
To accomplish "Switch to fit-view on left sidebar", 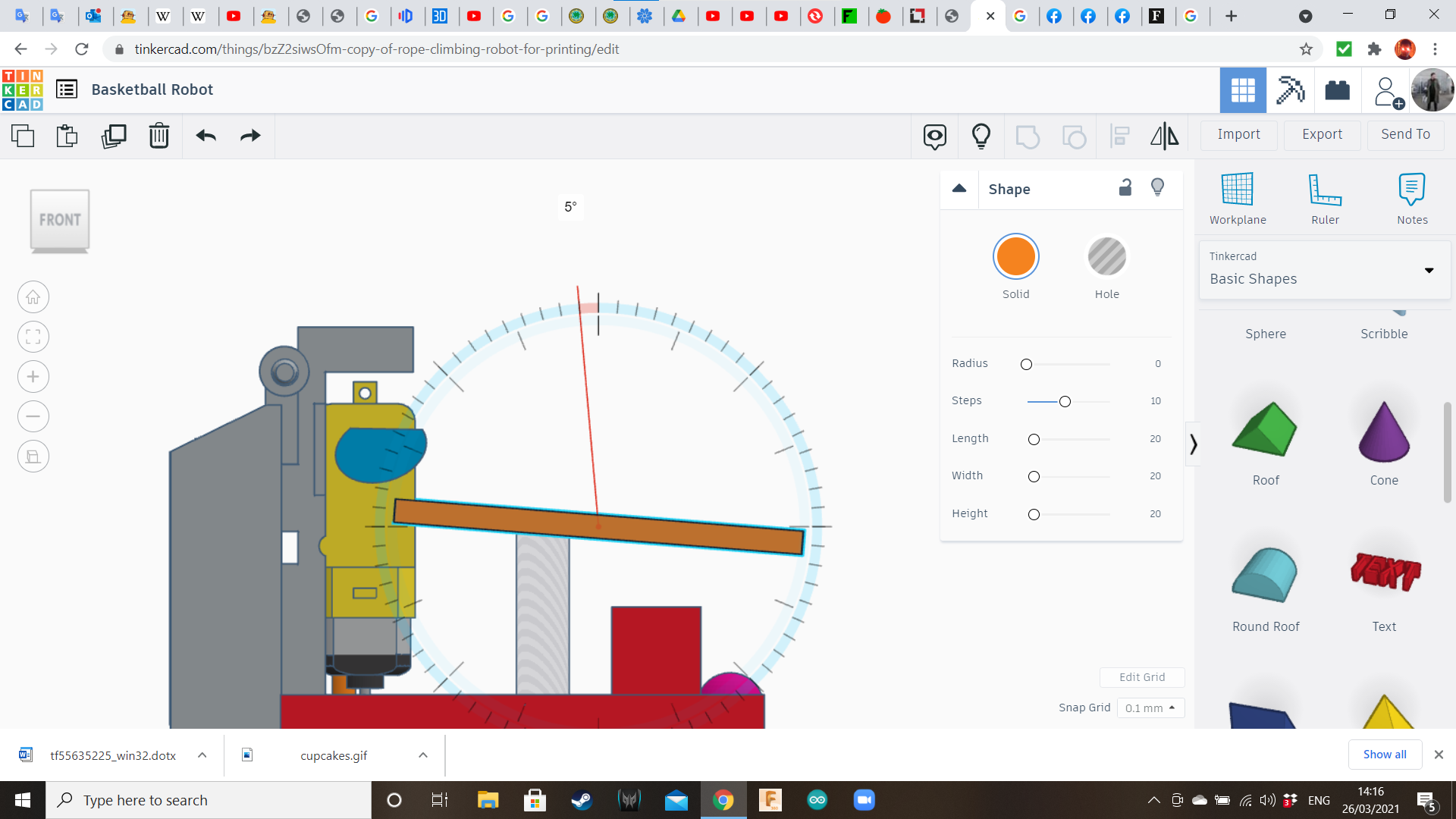I will (33, 337).
